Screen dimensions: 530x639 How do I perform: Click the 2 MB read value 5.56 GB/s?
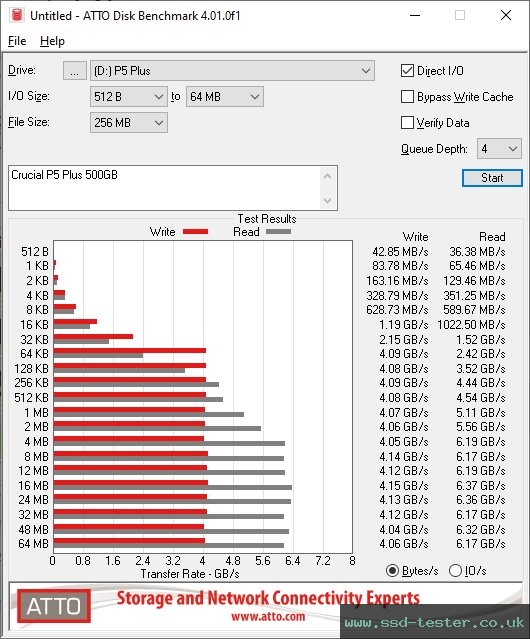point(481,427)
